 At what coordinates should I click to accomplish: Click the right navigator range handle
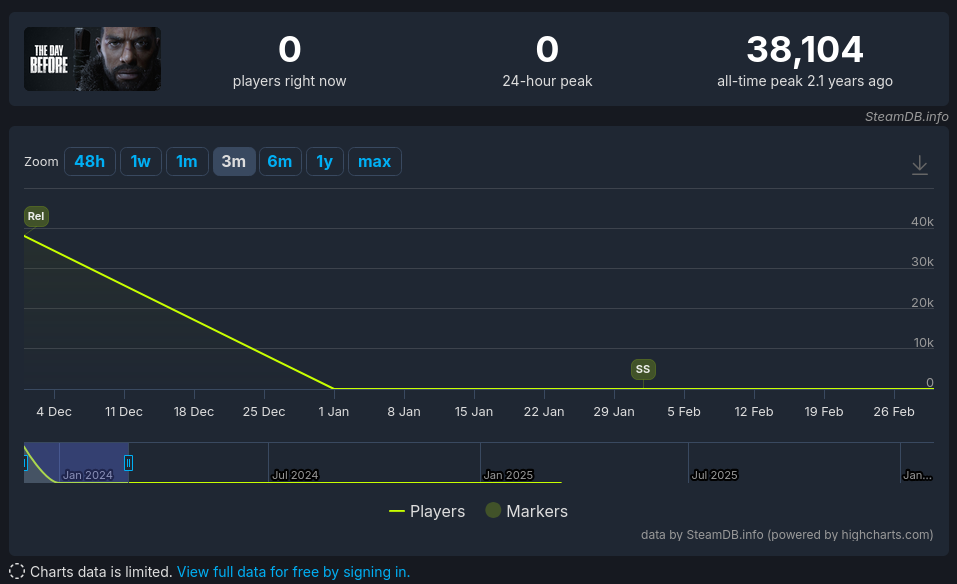click(128, 463)
